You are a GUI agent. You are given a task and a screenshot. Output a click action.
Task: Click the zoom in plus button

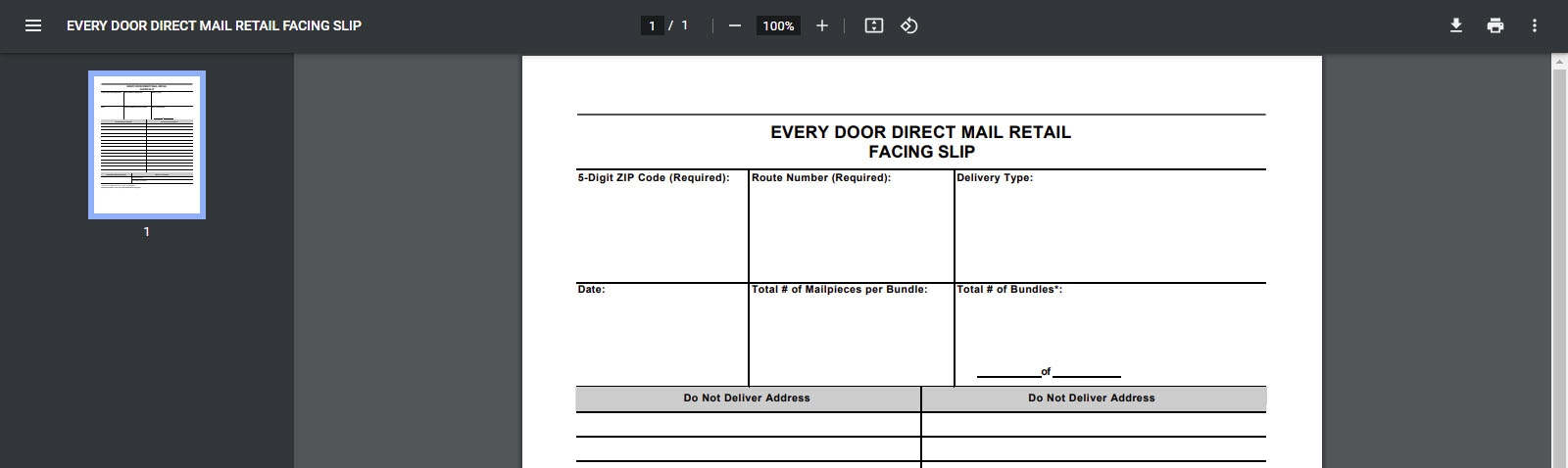click(x=822, y=25)
